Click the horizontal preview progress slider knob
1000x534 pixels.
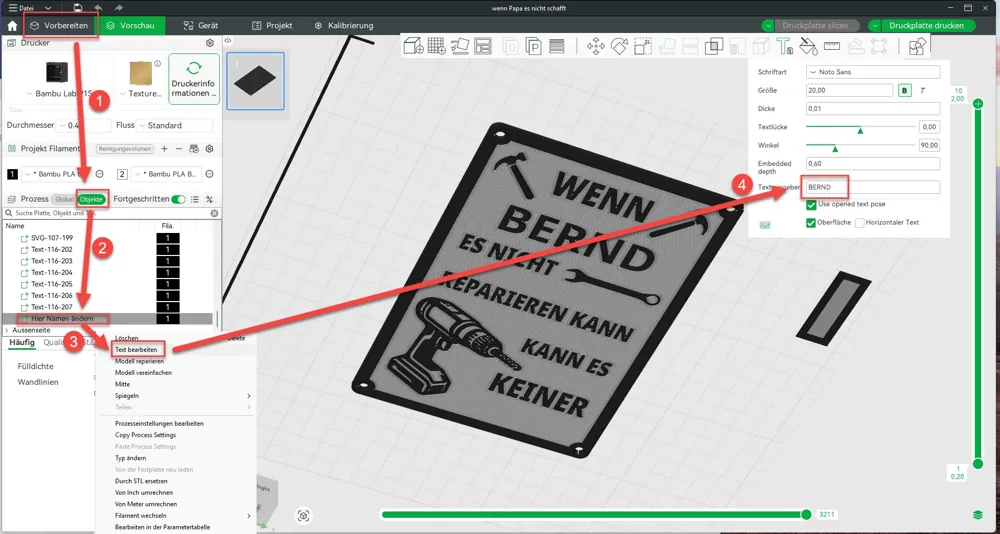tap(806, 514)
